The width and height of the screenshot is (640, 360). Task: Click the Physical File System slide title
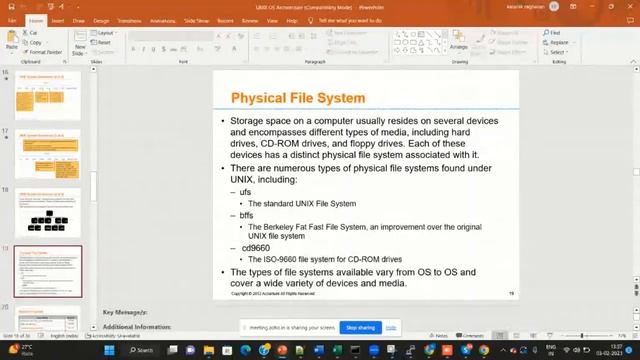tap(298, 98)
